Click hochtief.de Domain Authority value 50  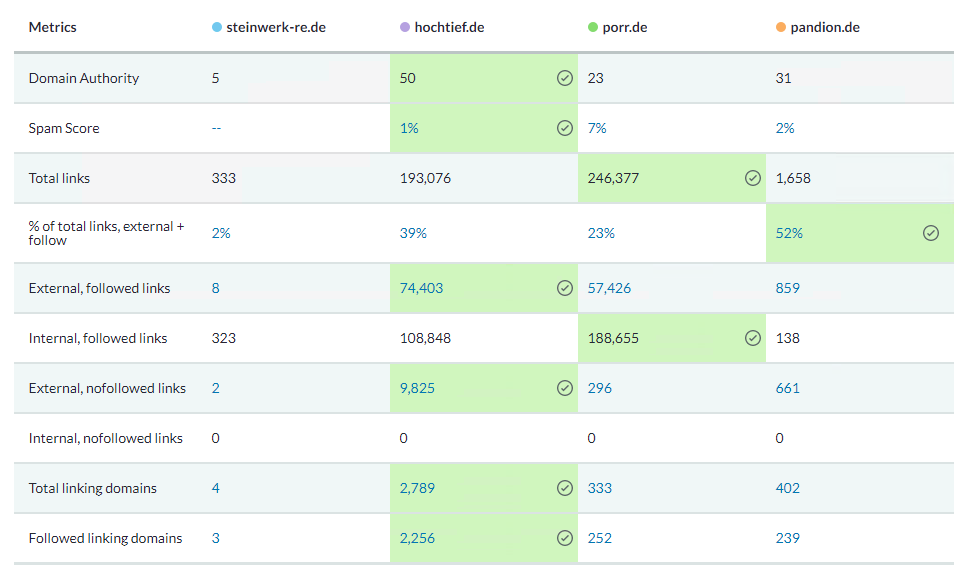pyautogui.click(x=408, y=78)
